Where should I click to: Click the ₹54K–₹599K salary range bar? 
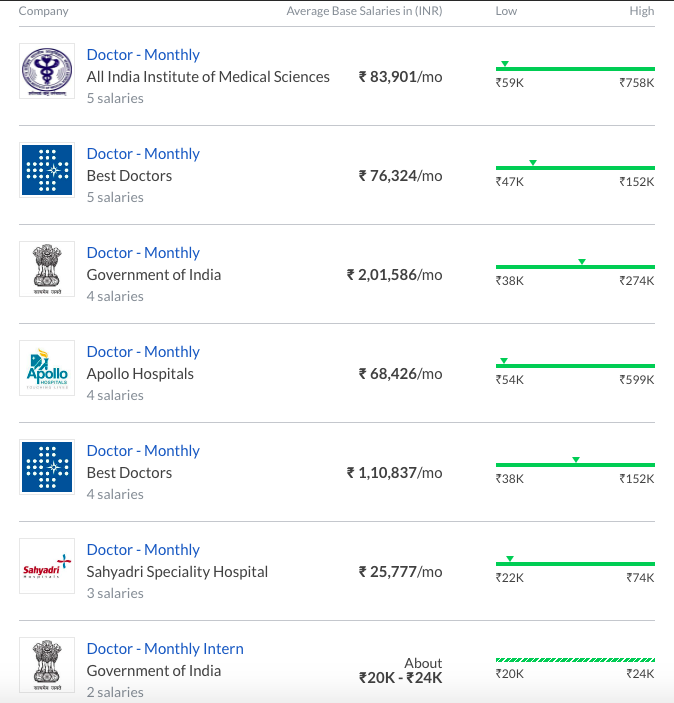[575, 366]
